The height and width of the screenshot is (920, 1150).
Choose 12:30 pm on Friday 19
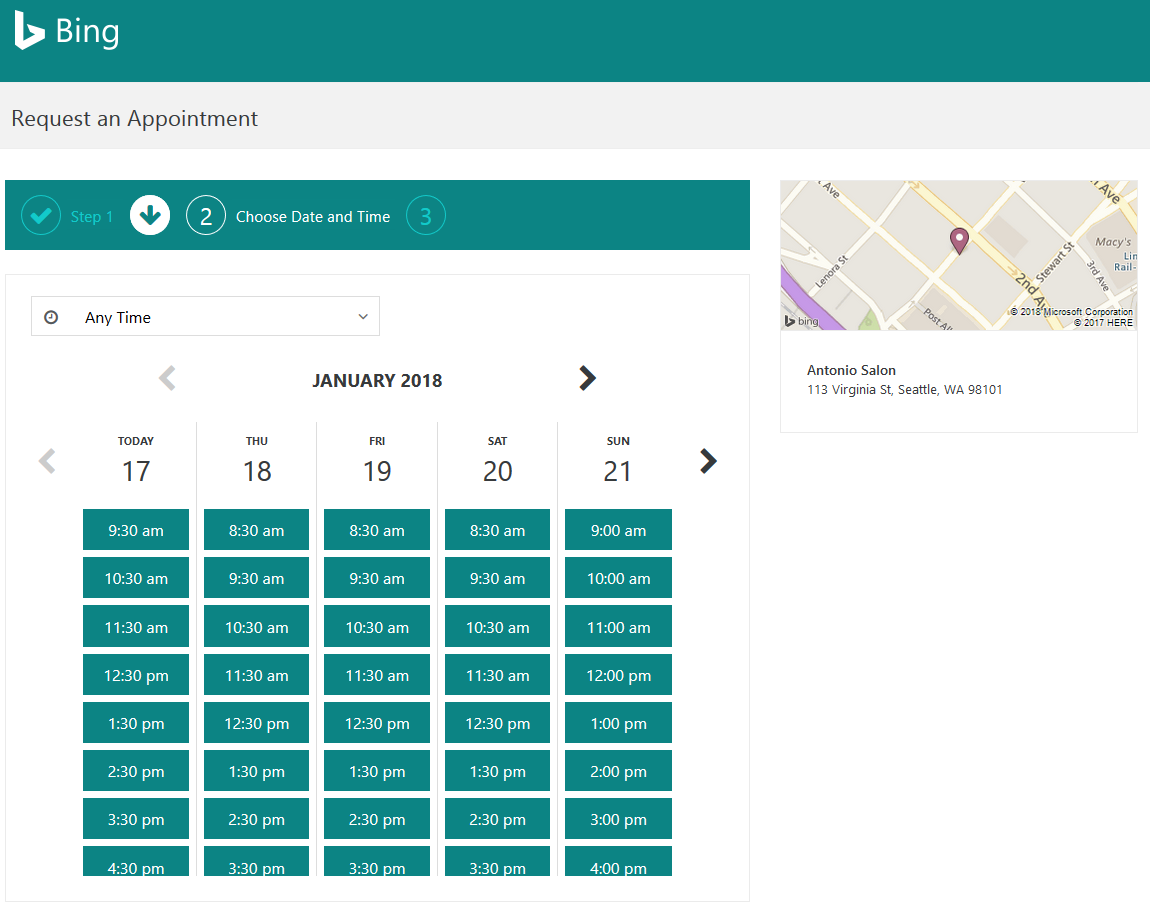(377, 724)
